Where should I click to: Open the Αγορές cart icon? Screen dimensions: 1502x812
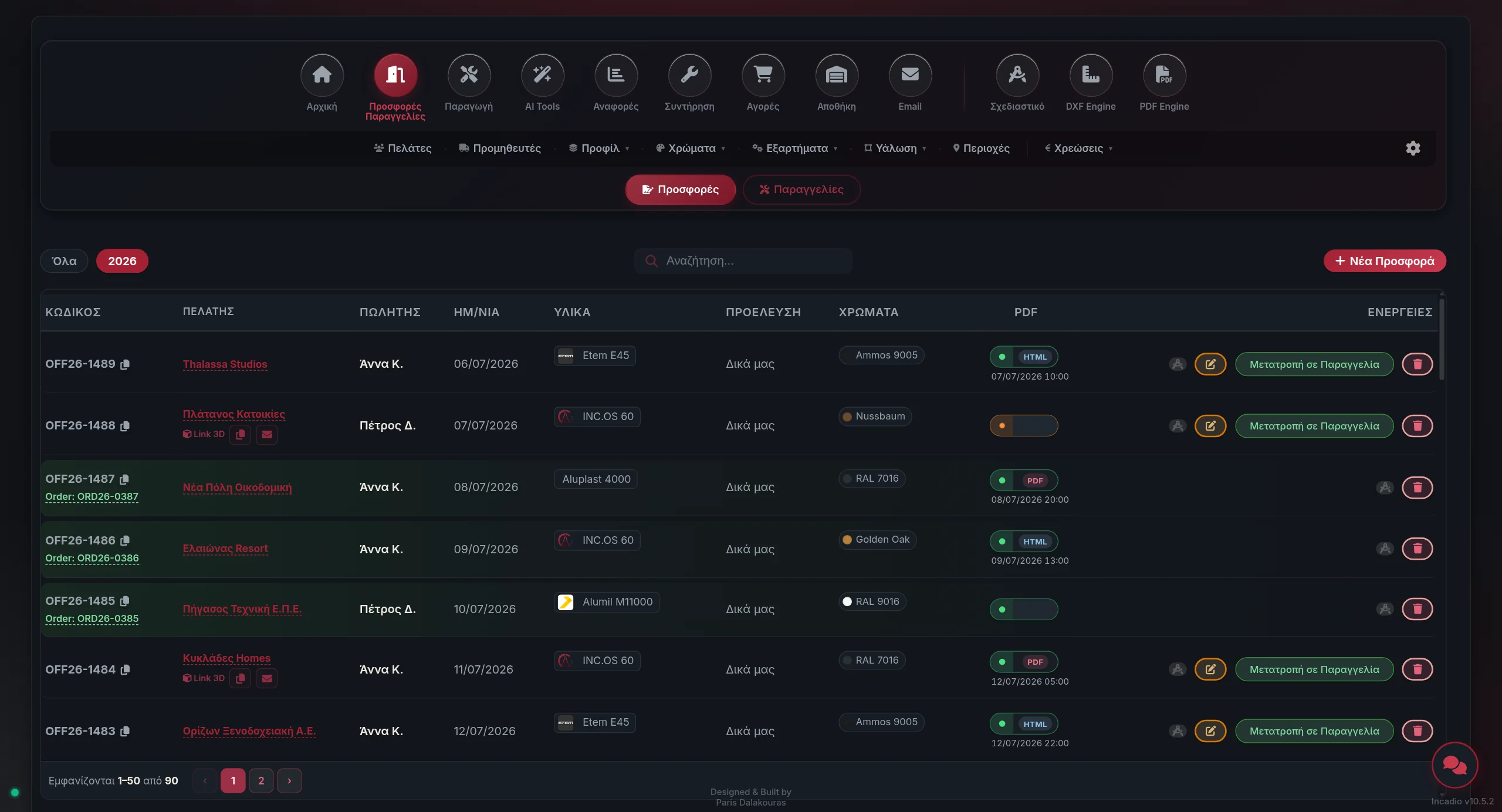[763, 75]
